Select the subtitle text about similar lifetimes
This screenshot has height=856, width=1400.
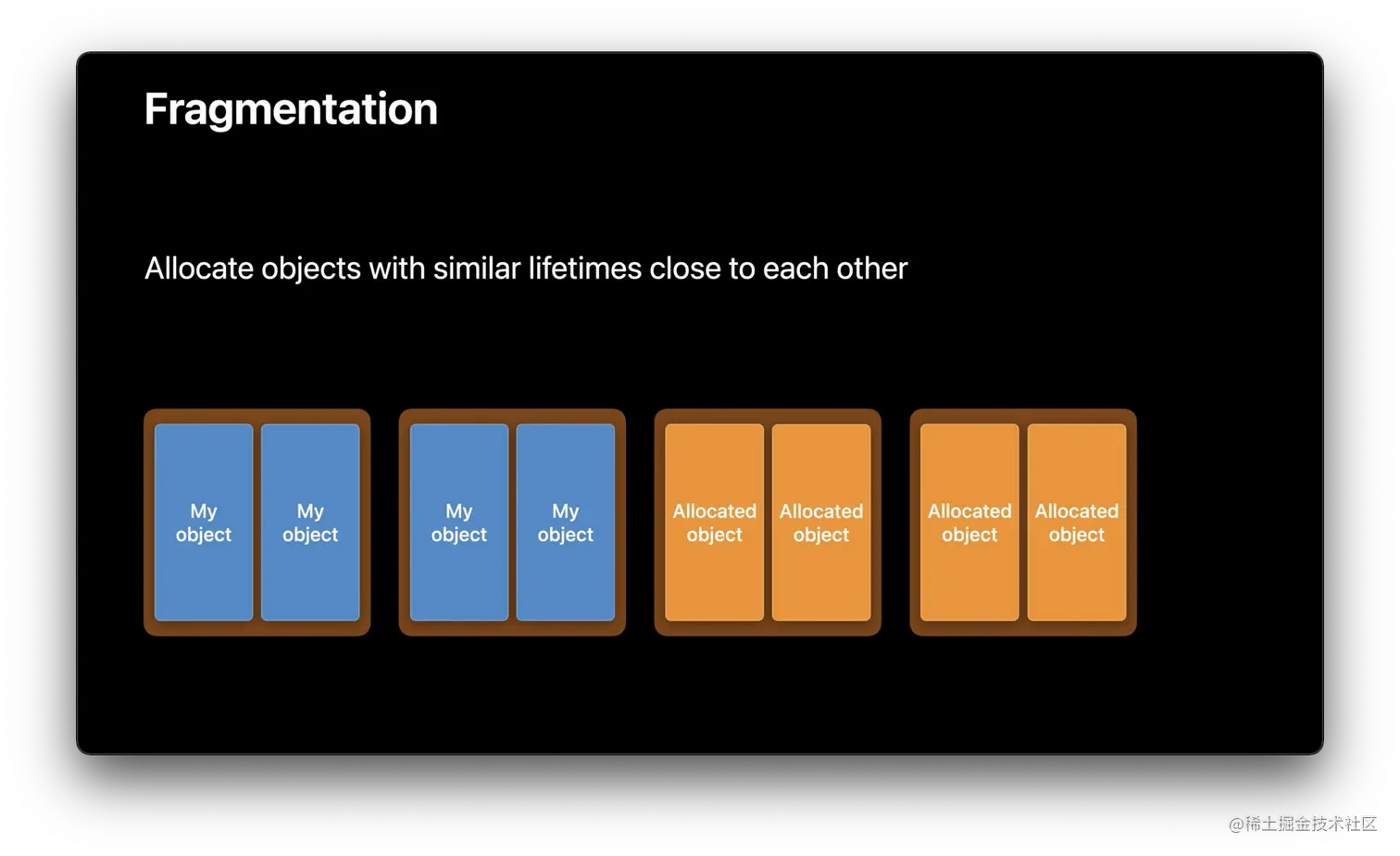point(525,269)
